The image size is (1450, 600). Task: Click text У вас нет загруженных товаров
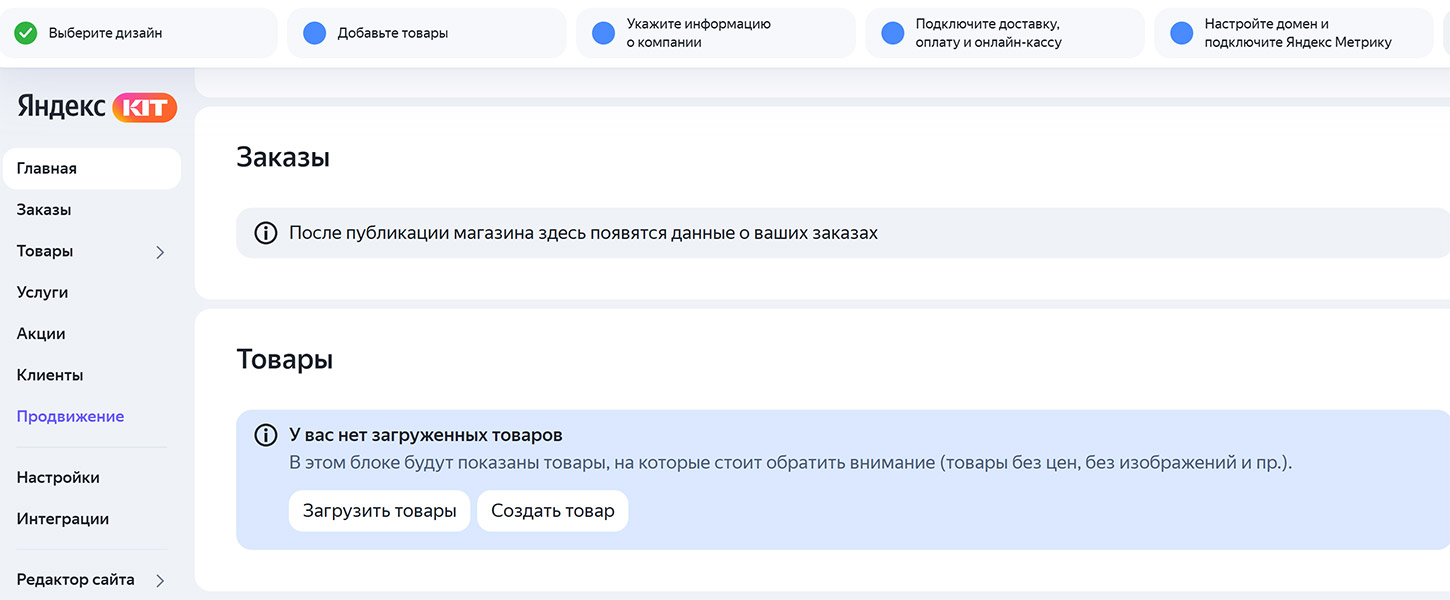pos(426,436)
